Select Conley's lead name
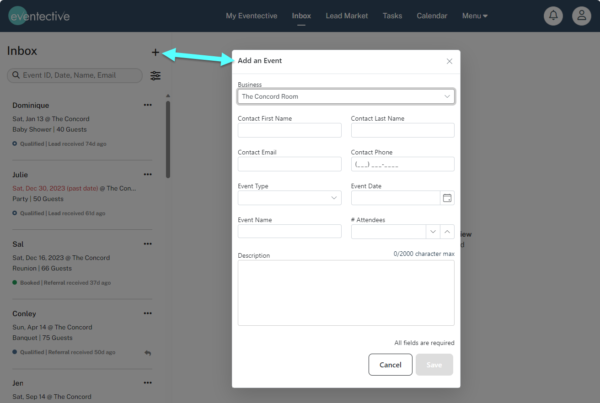Viewport: 600px width, 403px height. tap(24, 313)
